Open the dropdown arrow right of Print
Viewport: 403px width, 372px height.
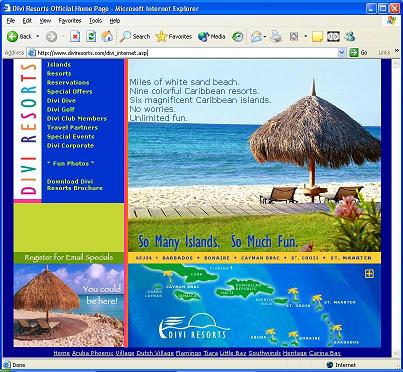click(x=305, y=36)
